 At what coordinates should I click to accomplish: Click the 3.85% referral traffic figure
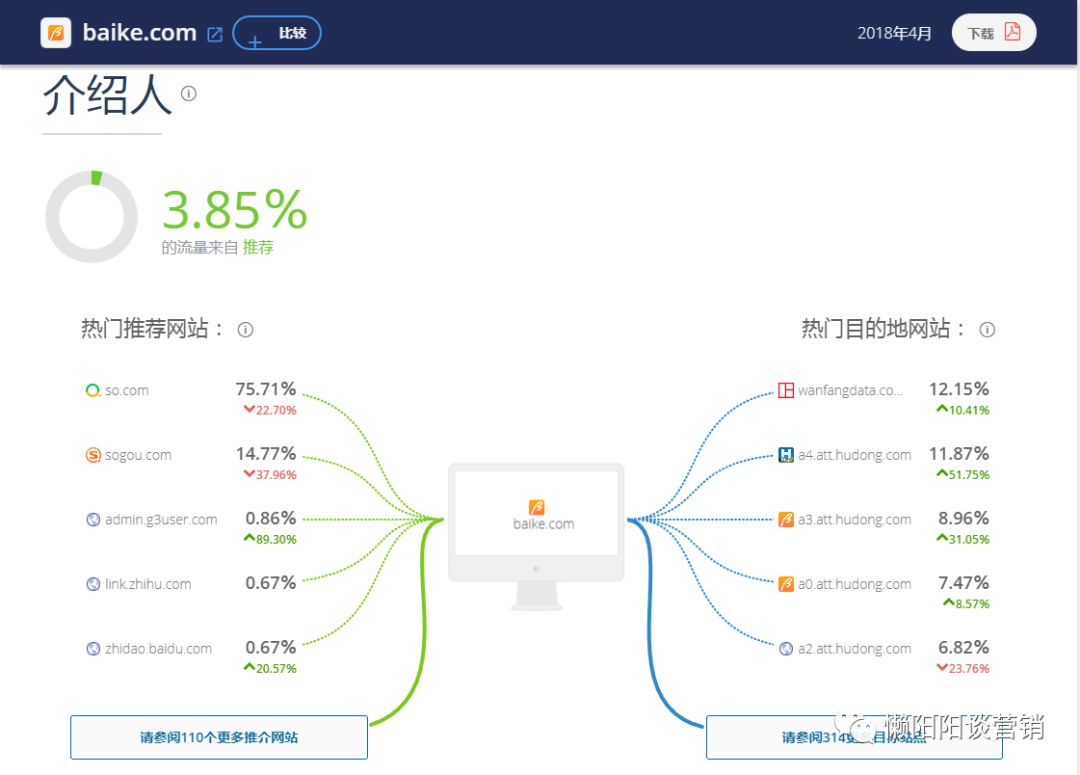(x=234, y=209)
